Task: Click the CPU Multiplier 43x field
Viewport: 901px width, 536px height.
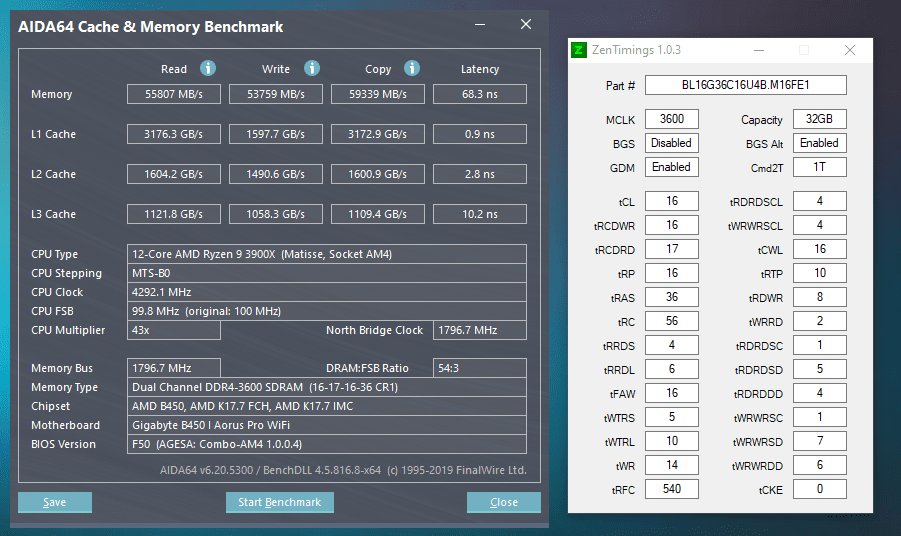Action: (174, 330)
